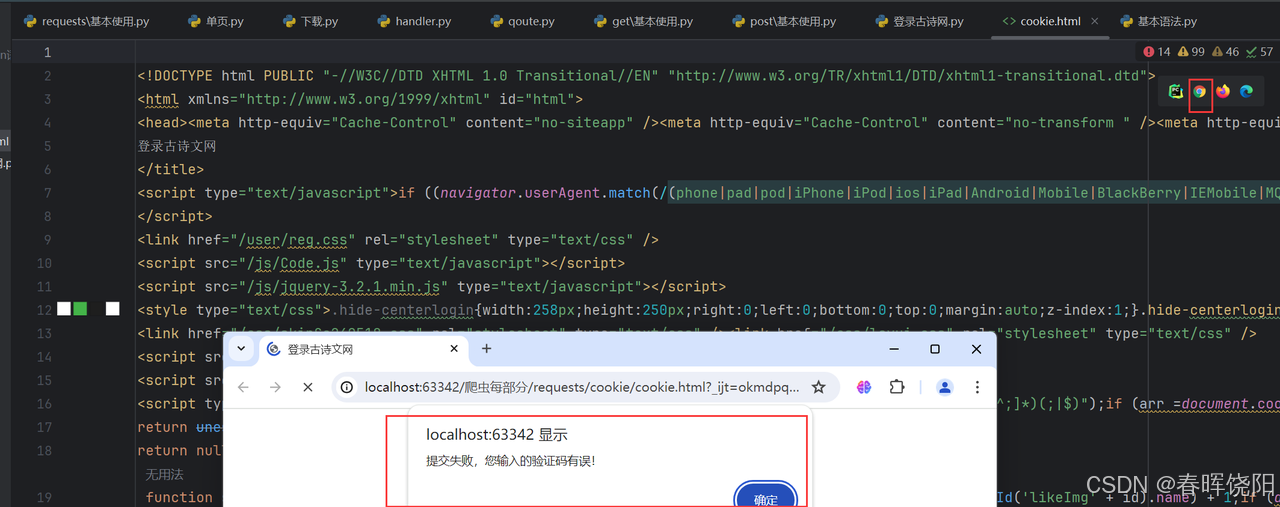The width and height of the screenshot is (1280, 507).
Task: Click line number 12 in gutter
Action: click(x=43, y=309)
